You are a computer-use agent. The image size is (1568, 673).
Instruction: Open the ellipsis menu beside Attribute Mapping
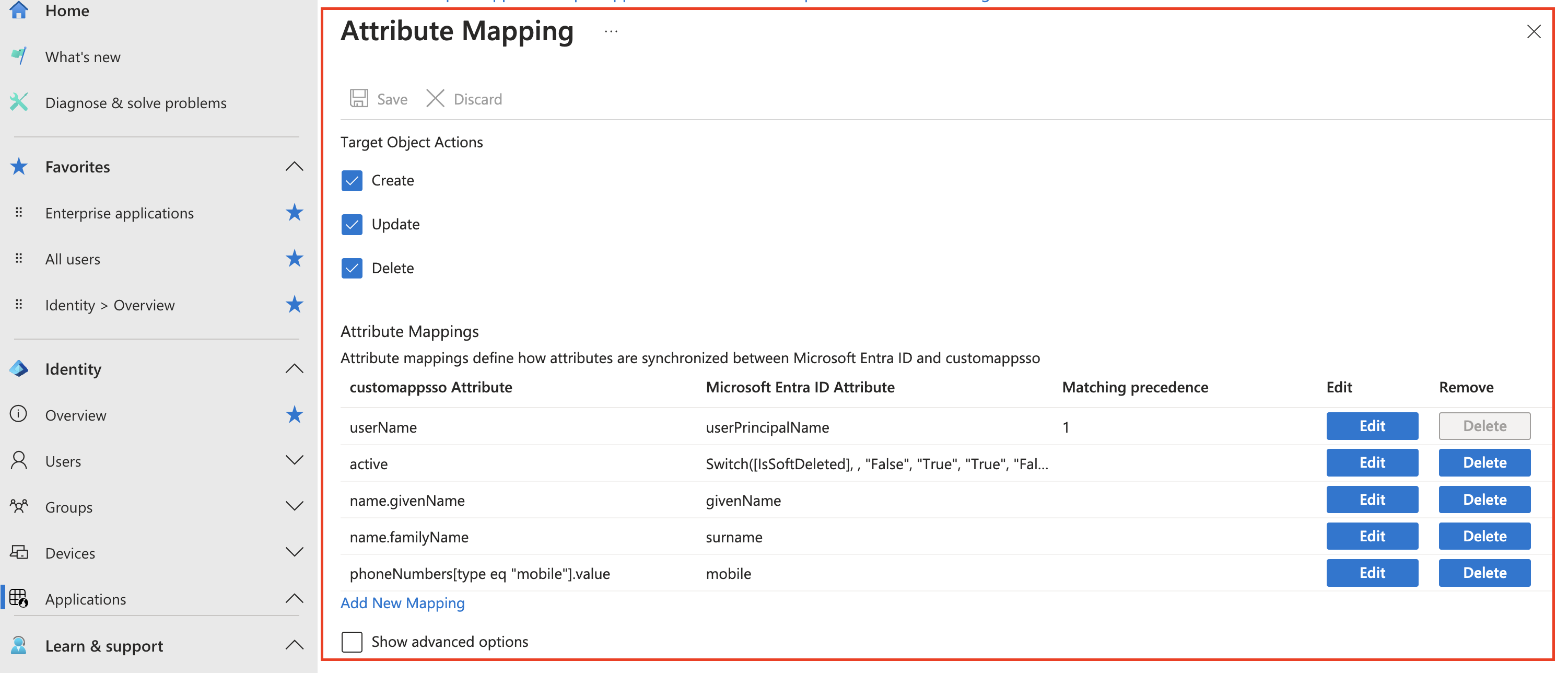pos(611,31)
